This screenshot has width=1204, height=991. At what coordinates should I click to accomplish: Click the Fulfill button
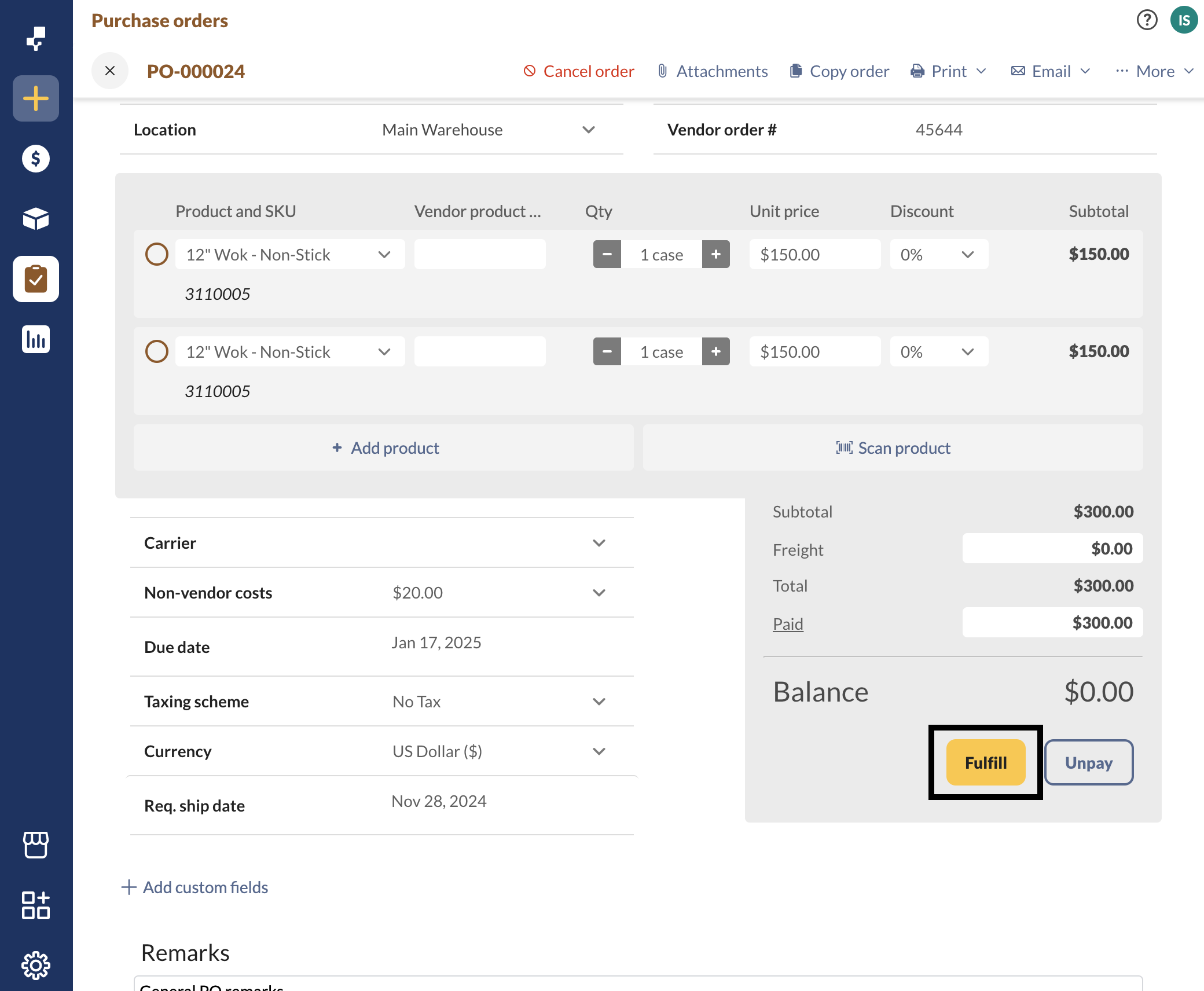point(985,762)
